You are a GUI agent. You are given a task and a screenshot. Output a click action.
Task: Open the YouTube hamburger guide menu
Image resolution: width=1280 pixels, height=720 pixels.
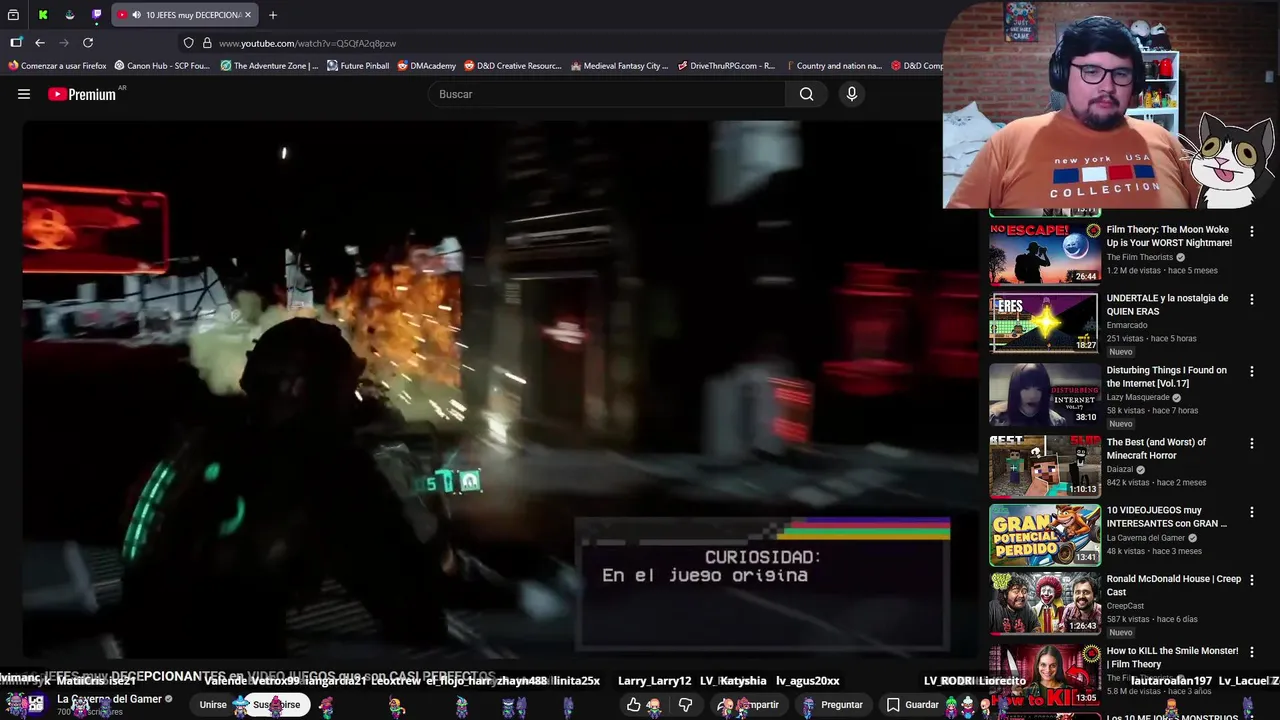click(24, 94)
